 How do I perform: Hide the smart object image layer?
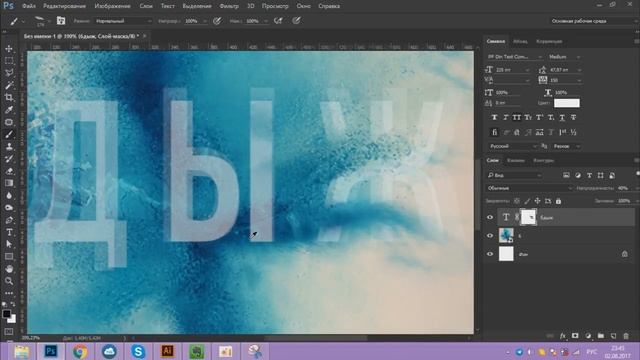490,236
